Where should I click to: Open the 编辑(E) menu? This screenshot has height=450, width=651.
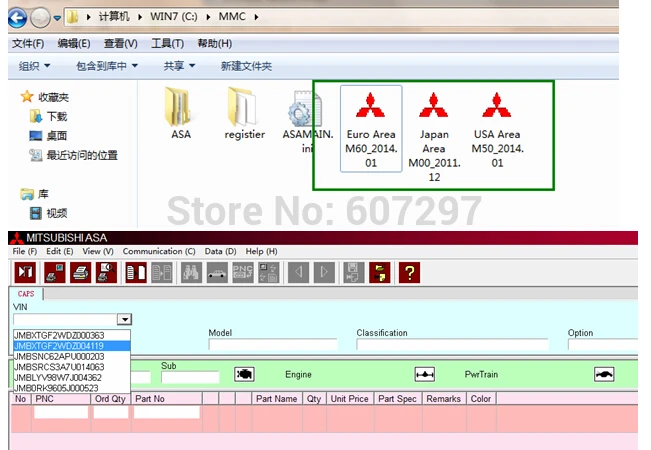tap(74, 43)
